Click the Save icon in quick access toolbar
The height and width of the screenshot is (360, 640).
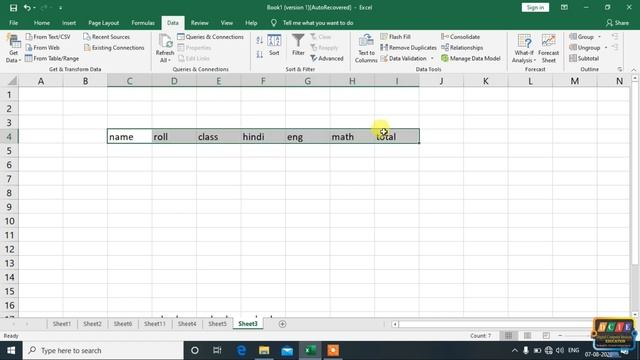click(13, 7)
